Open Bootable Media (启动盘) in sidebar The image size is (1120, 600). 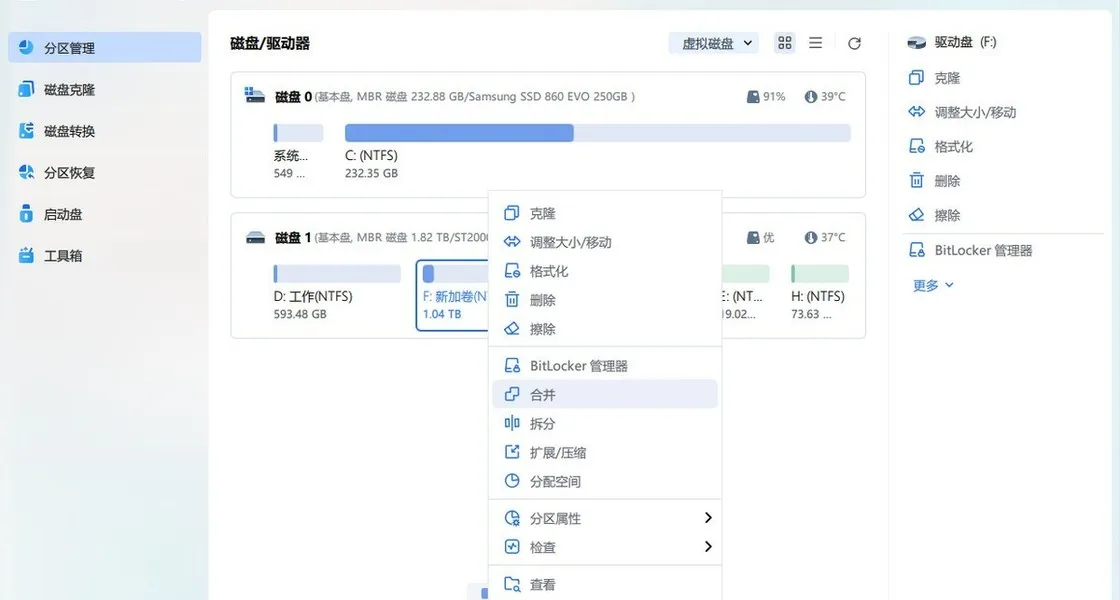click(x=62, y=214)
